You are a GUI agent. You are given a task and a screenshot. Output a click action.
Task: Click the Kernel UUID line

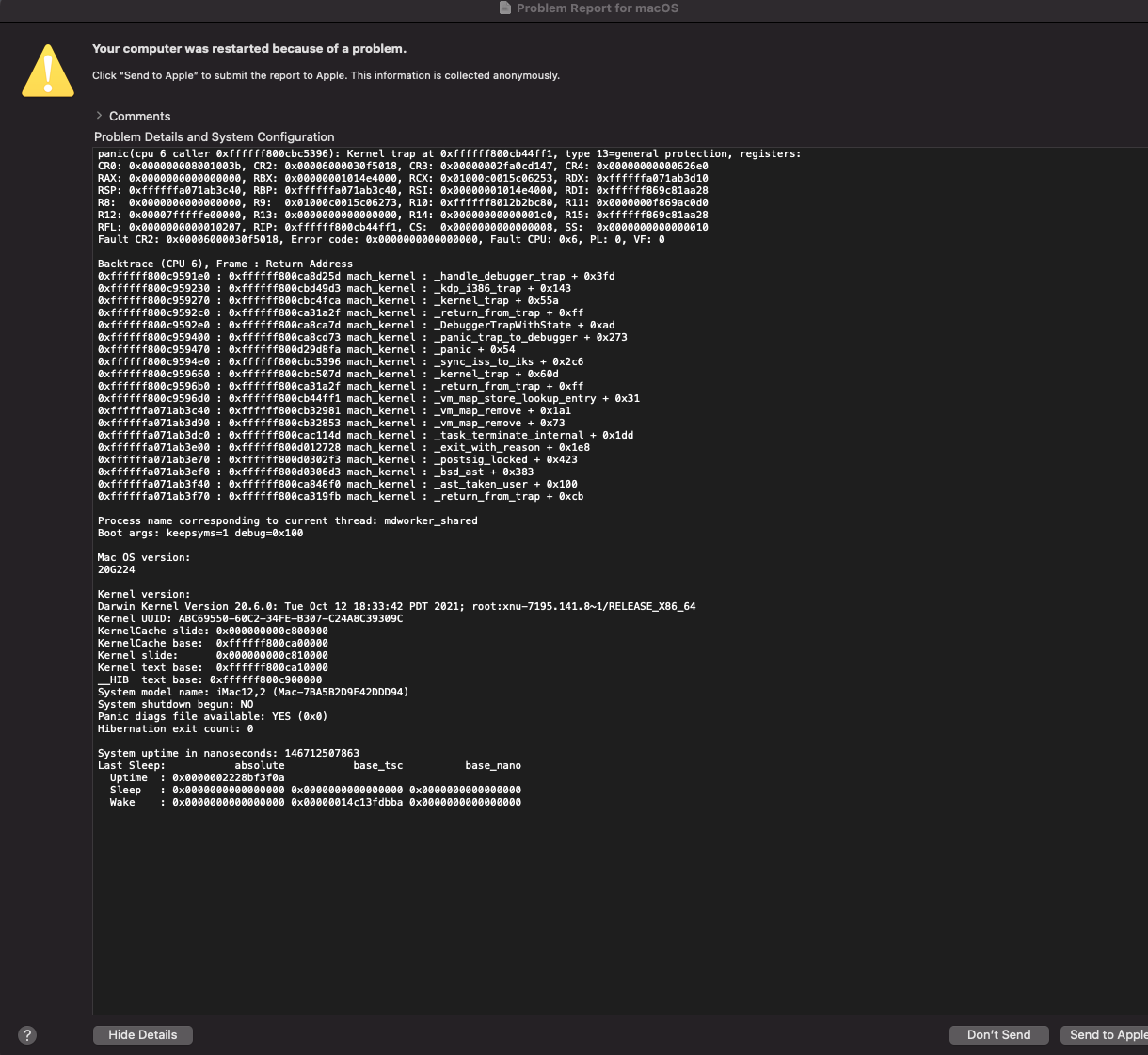250,618
